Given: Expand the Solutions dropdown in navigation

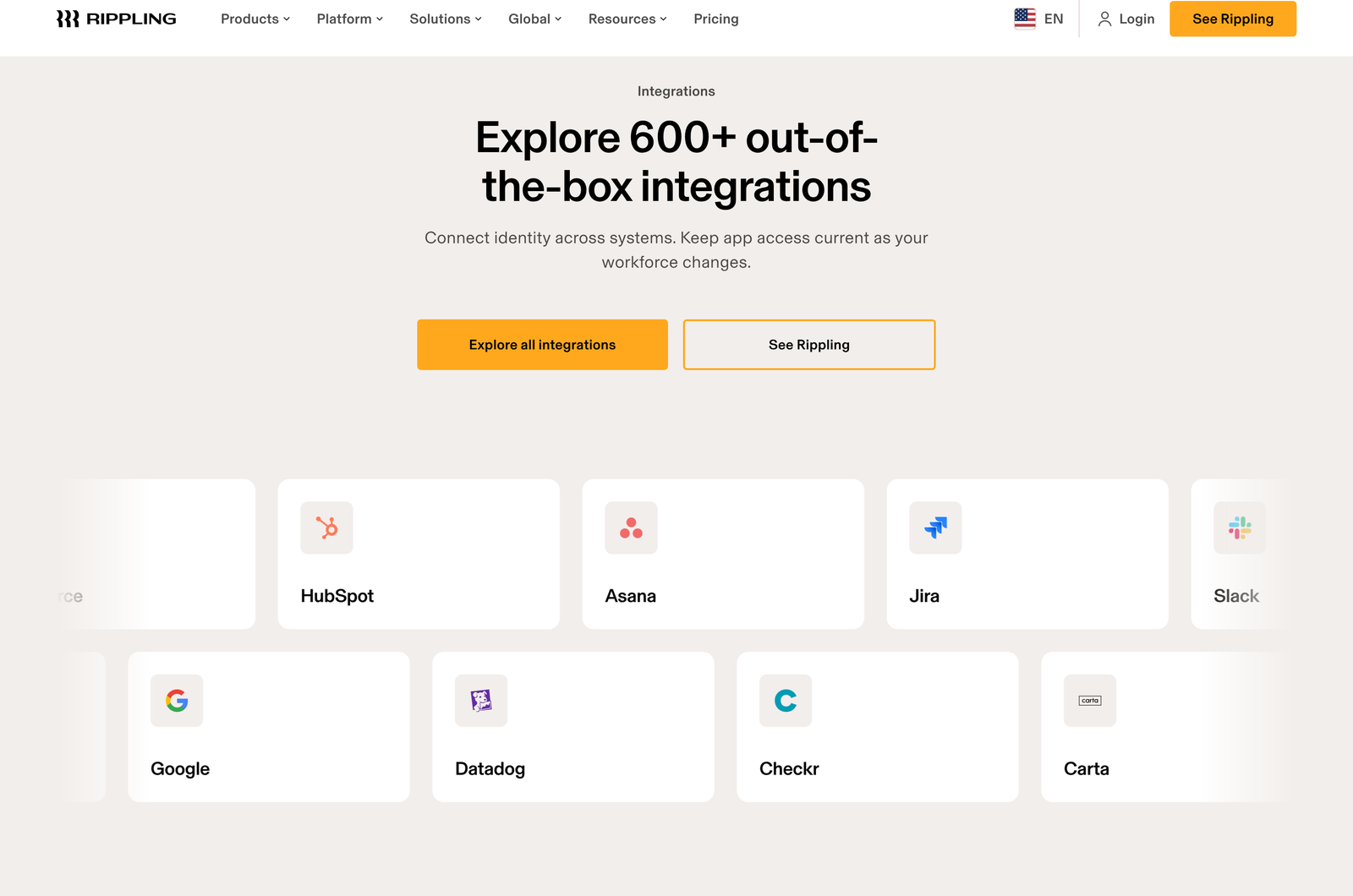Looking at the screenshot, I should tap(446, 19).
